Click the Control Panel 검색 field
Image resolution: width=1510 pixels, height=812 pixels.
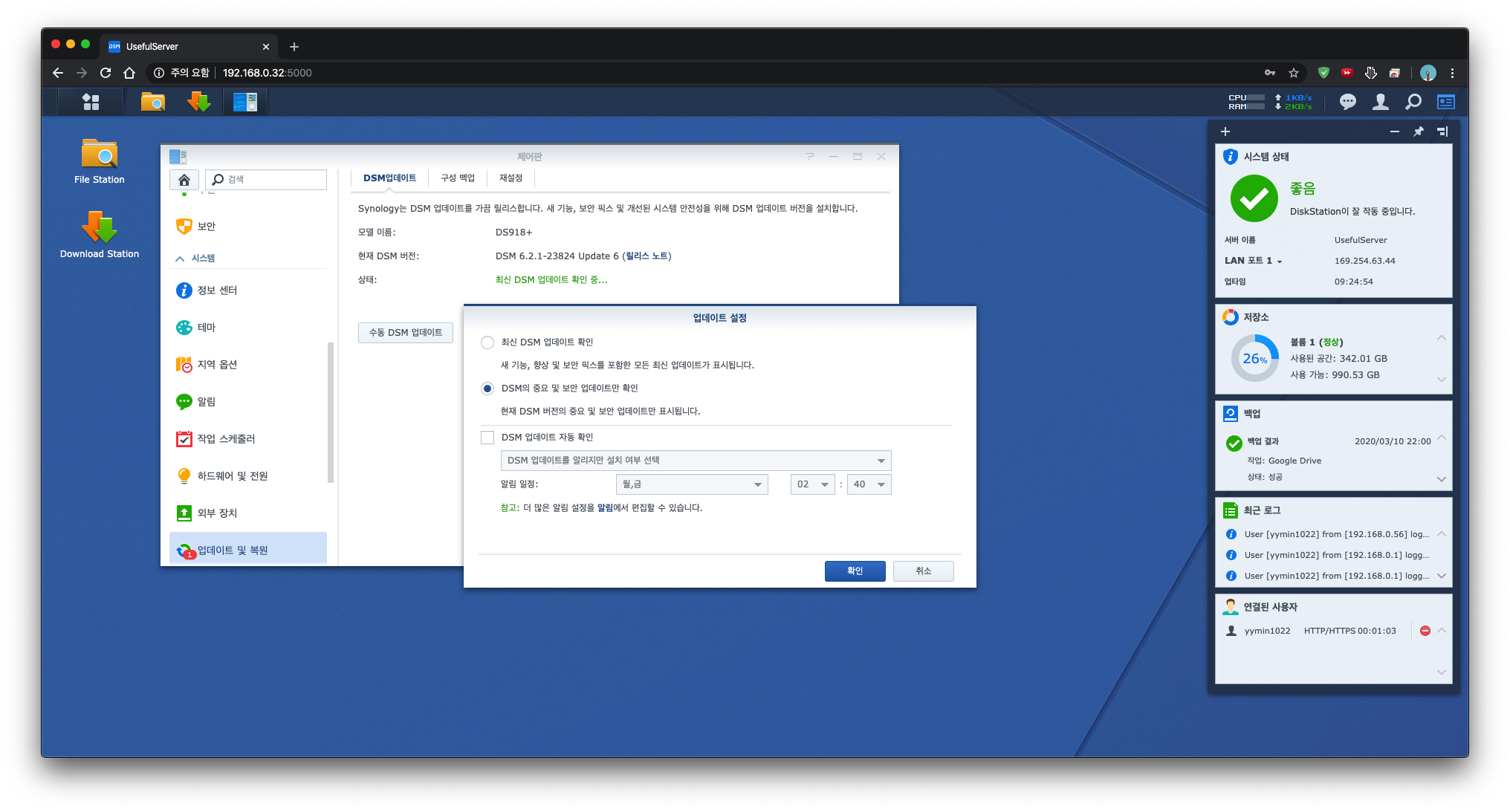(266, 180)
